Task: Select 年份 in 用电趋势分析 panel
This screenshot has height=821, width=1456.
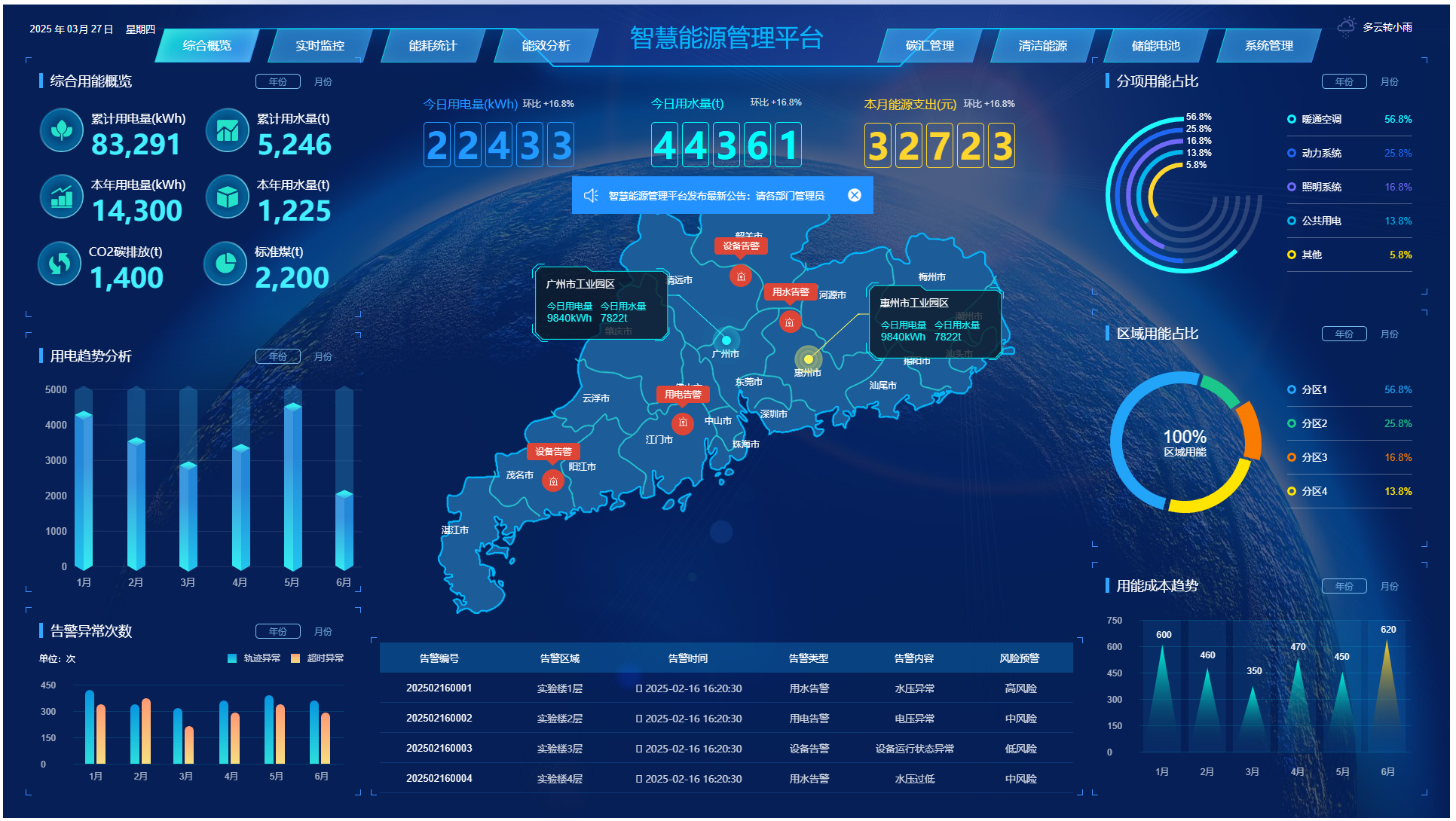Action: click(278, 356)
